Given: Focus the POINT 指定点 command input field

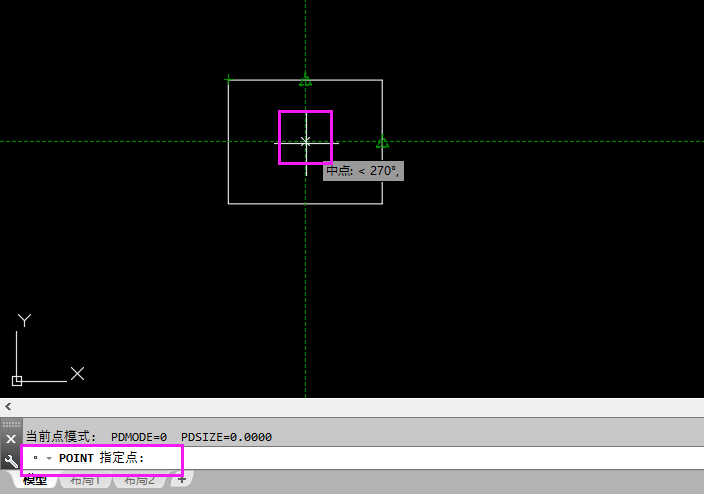Looking at the screenshot, I should [x=364, y=458].
